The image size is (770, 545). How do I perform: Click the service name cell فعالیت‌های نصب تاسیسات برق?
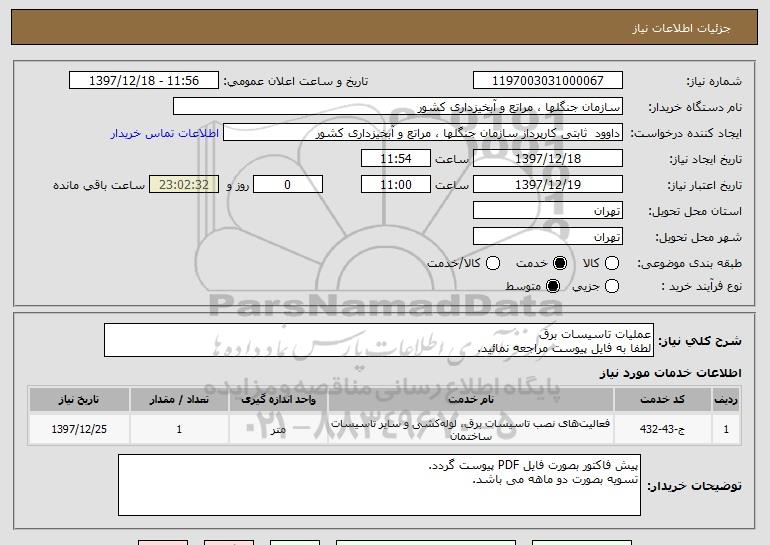[x=470, y=429]
